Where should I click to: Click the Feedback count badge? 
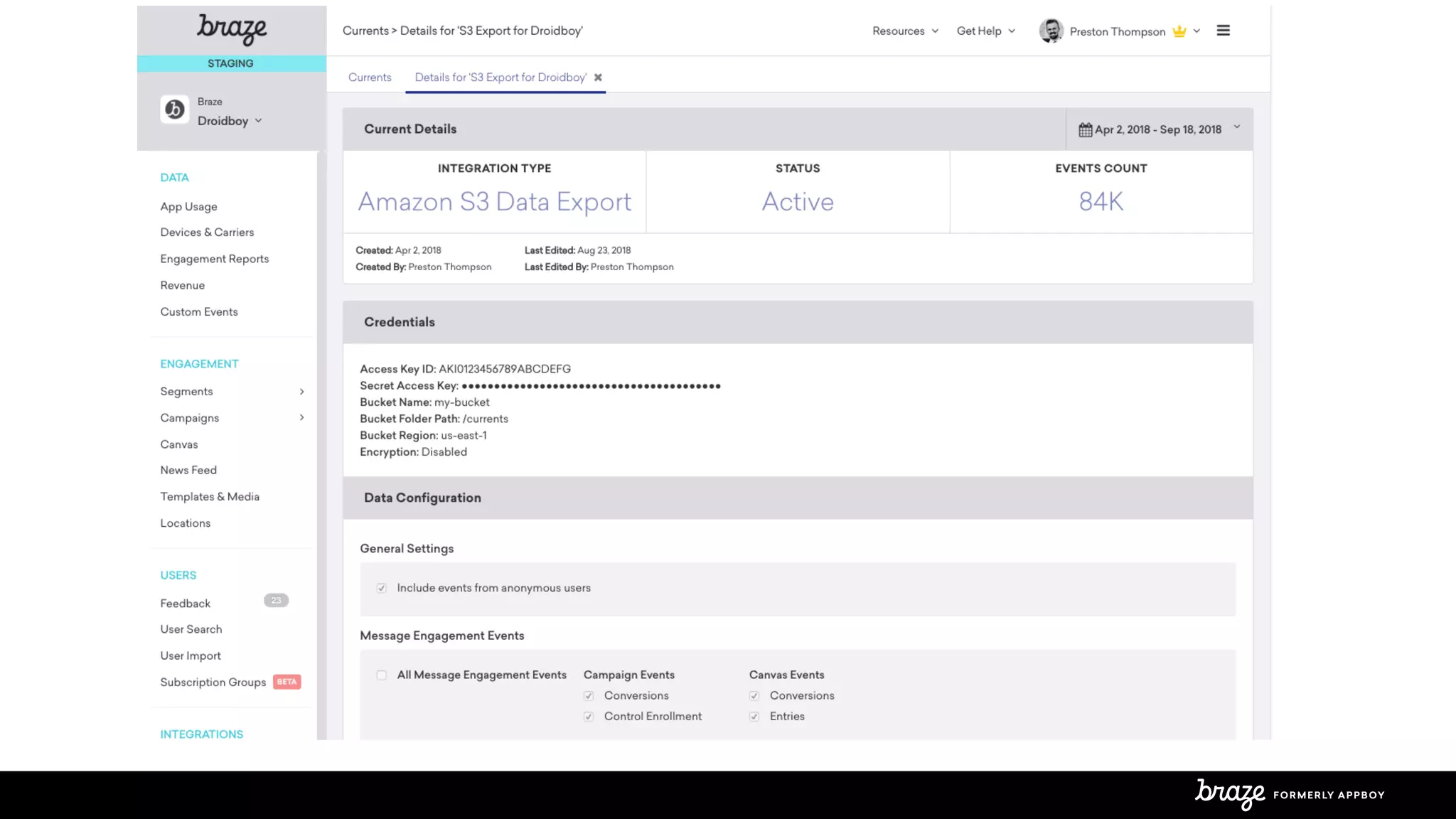click(x=276, y=600)
